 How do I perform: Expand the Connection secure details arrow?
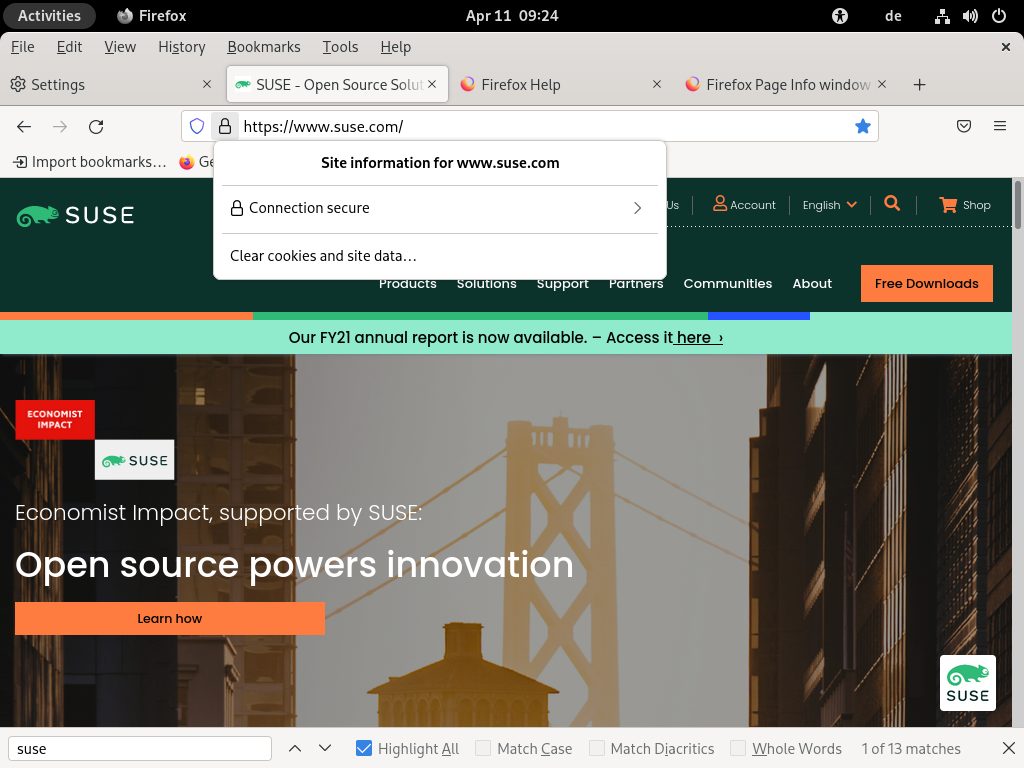pos(637,208)
